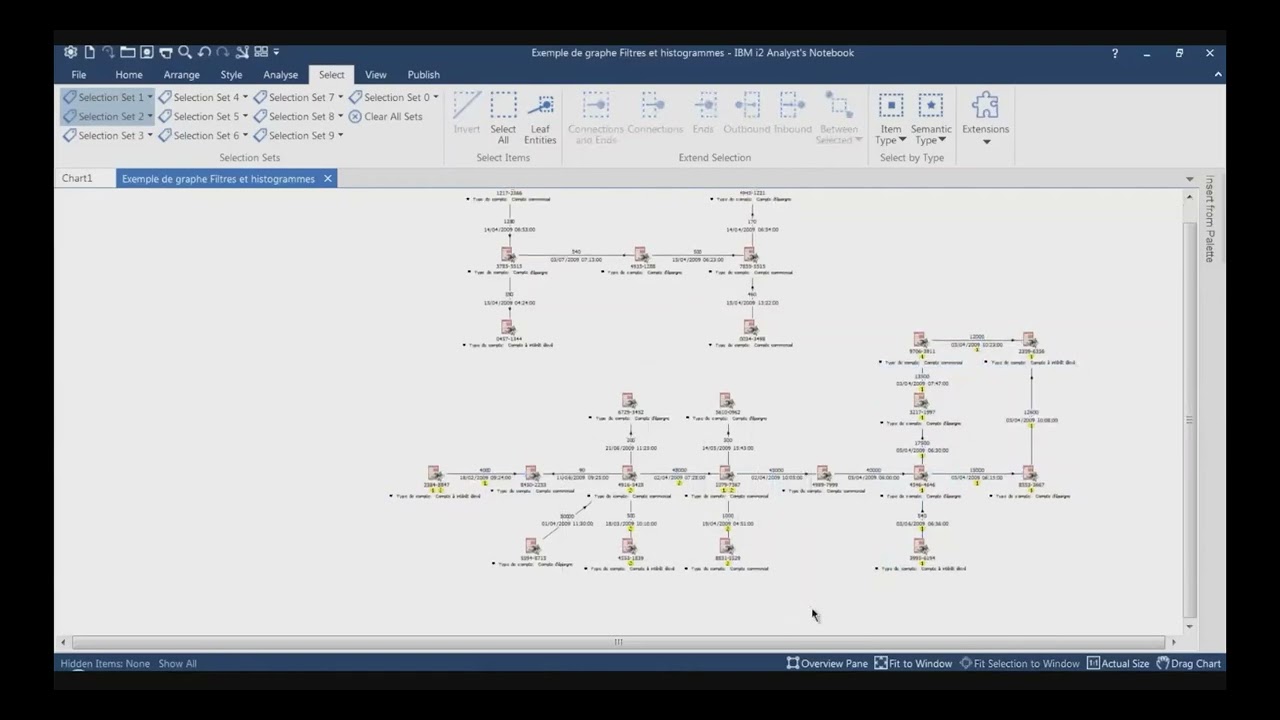Screen dimensions: 1280x720
Task: Click the save disk icon in quick toolbar
Action: 147,52
